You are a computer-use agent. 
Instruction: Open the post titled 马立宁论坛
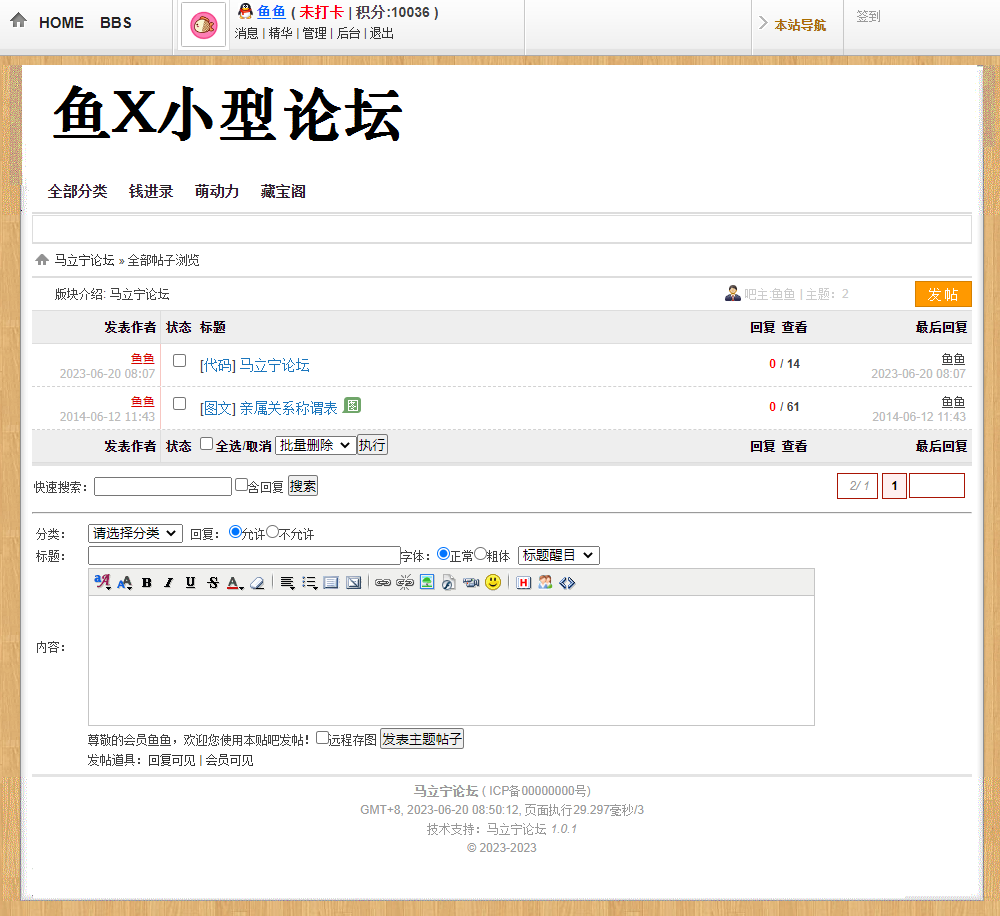pos(274,365)
